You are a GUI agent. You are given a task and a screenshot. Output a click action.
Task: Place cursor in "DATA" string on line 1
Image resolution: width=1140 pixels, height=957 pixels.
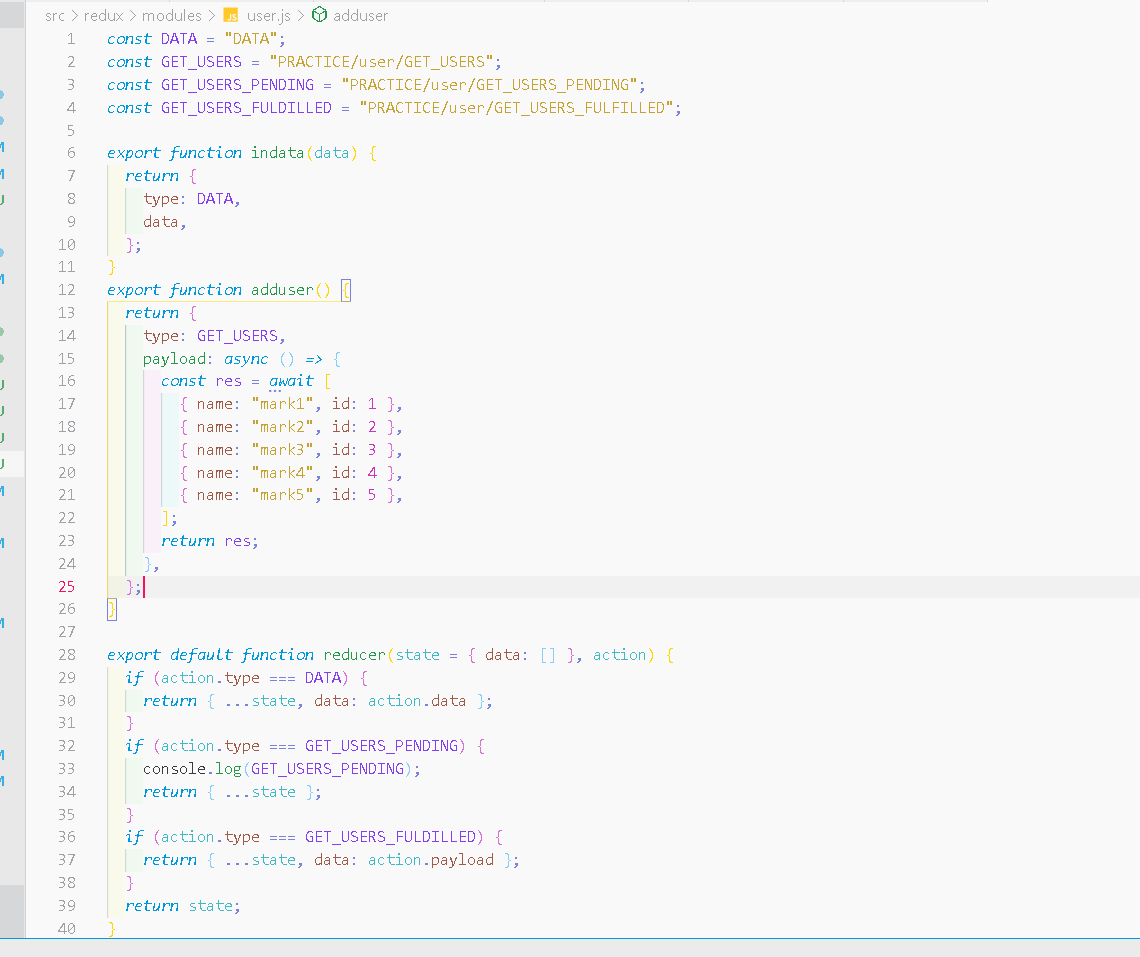pos(251,39)
